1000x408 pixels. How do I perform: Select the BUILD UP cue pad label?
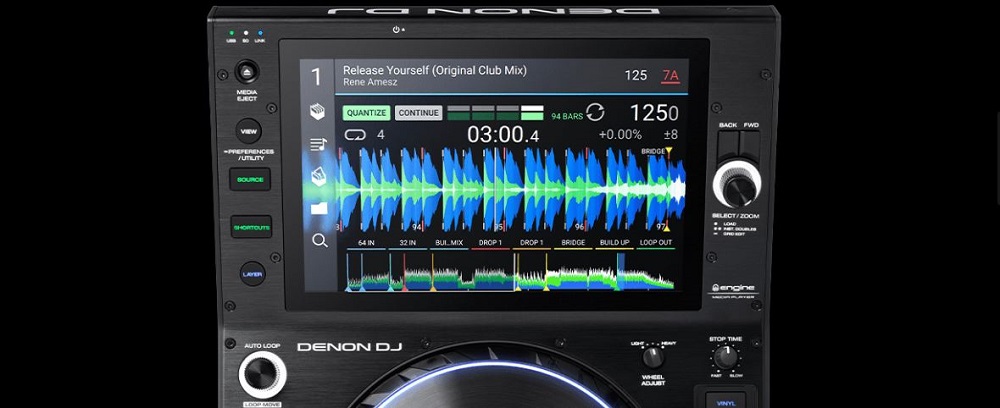tap(615, 243)
